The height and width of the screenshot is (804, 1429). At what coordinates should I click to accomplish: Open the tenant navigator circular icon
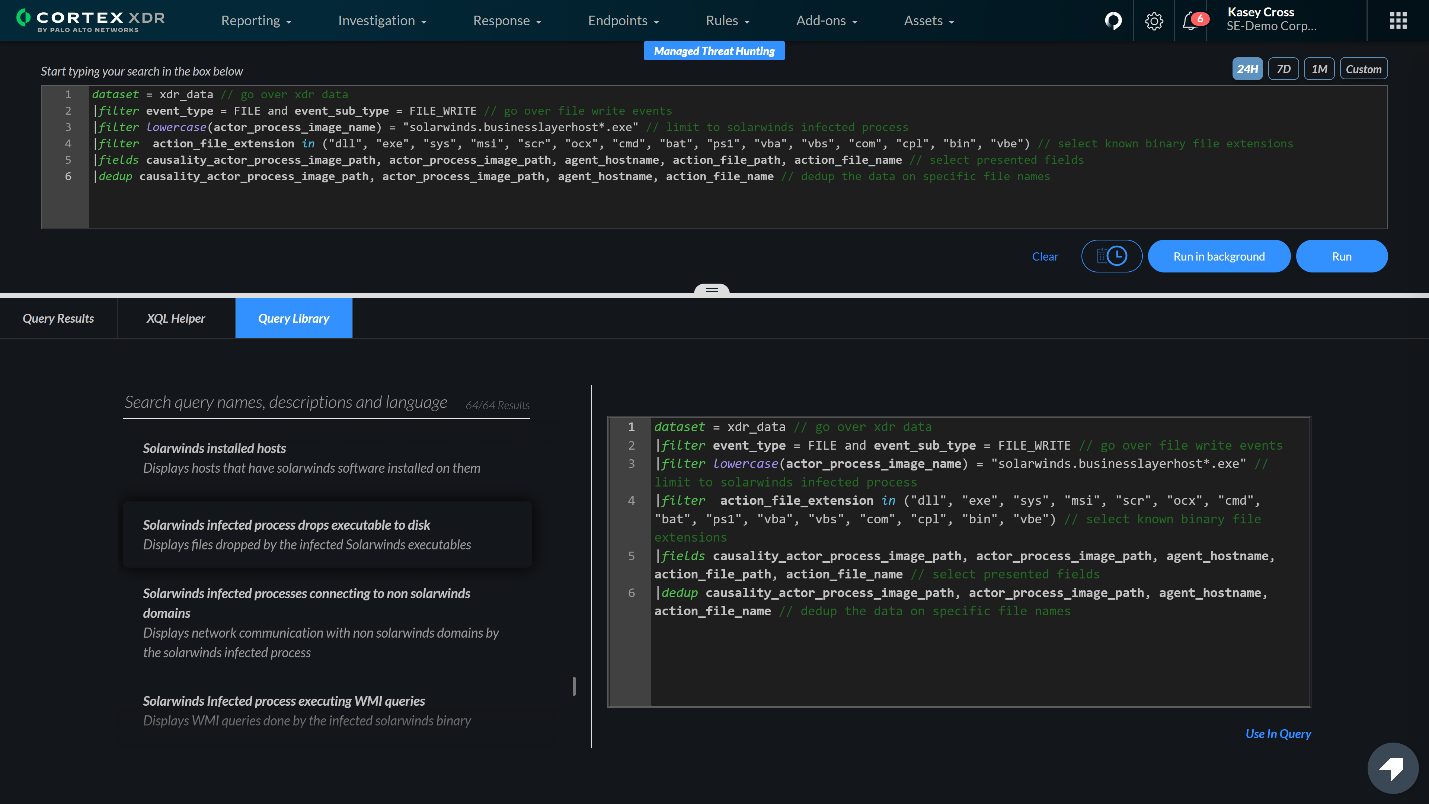pos(1113,21)
